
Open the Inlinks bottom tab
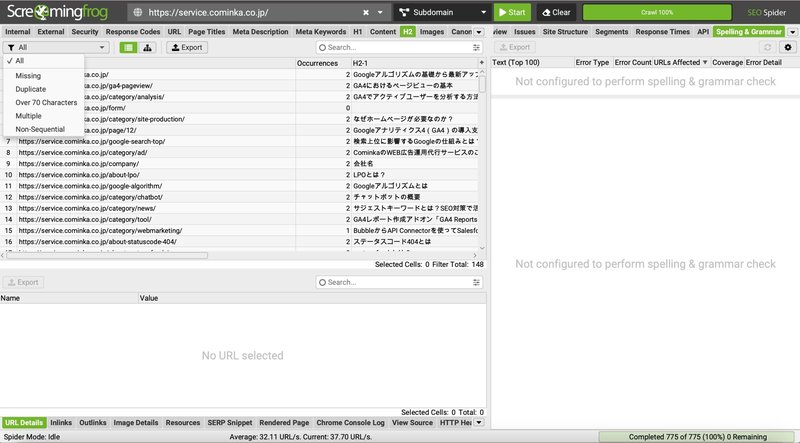click(x=61, y=423)
